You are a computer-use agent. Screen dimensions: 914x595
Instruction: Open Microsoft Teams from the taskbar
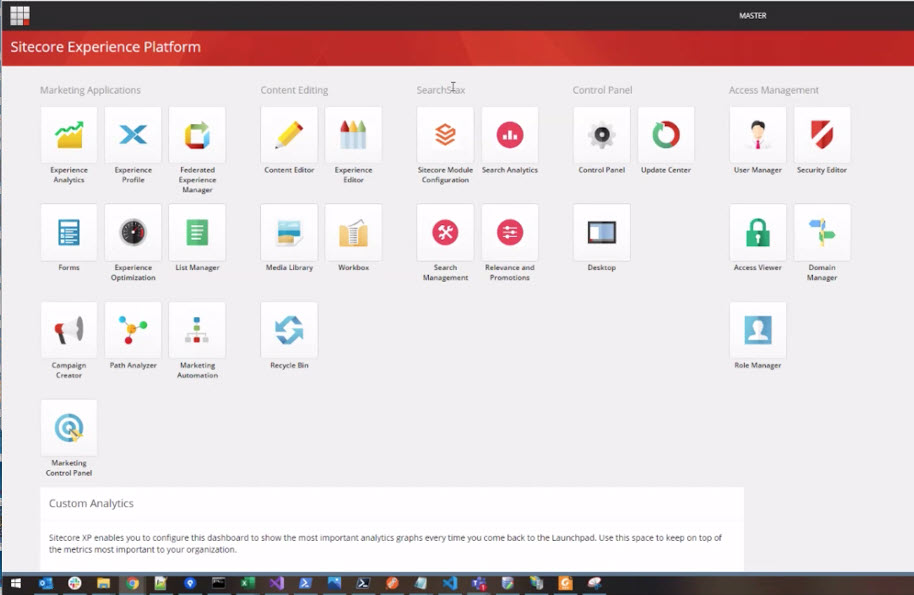[x=479, y=583]
